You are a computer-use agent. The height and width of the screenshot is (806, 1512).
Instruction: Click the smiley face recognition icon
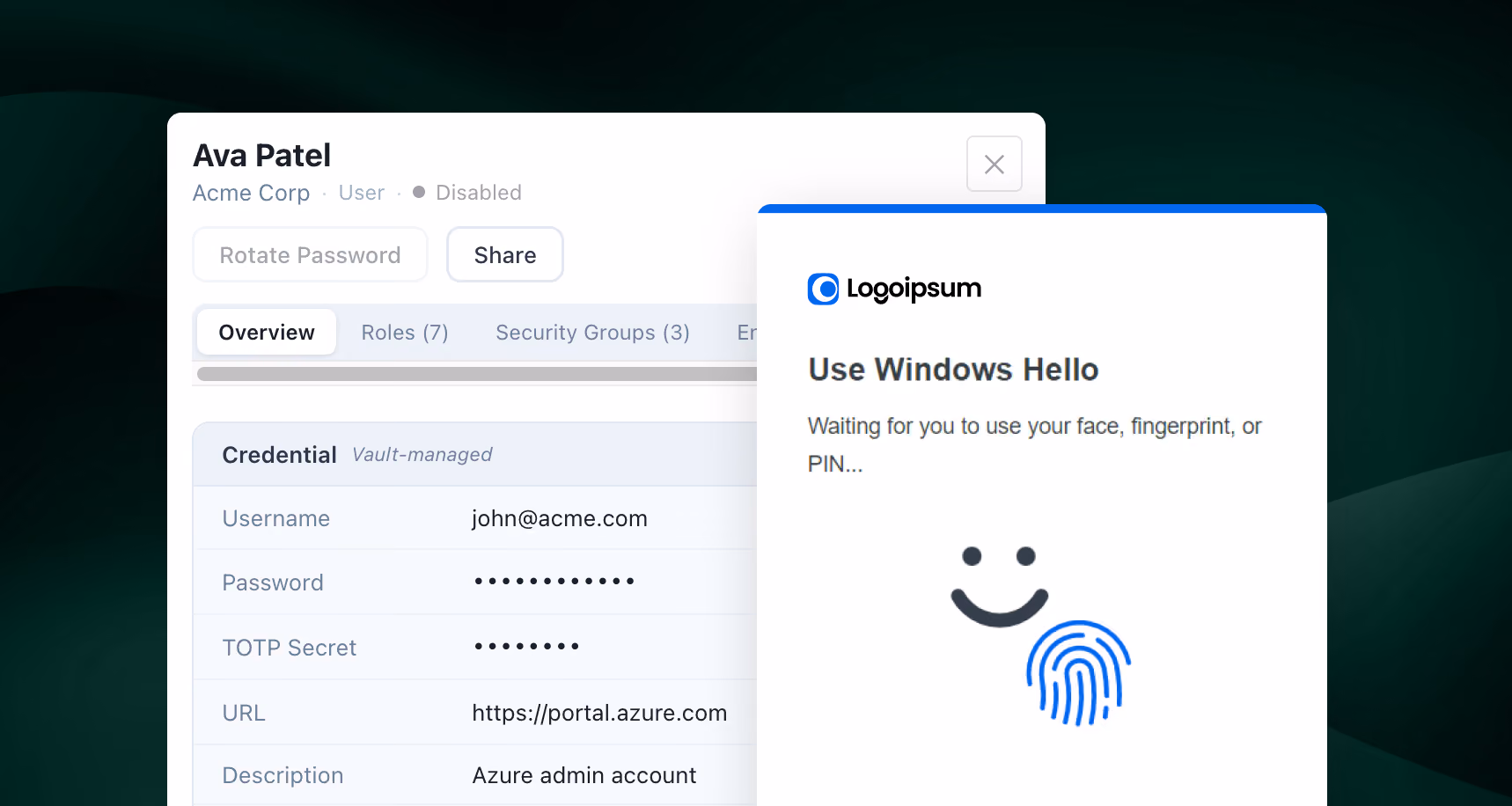(999, 586)
